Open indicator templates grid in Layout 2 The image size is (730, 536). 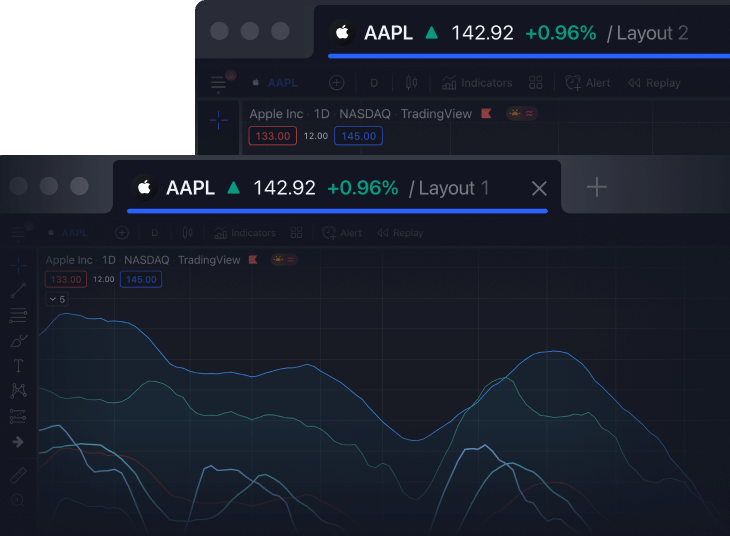(x=536, y=83)
